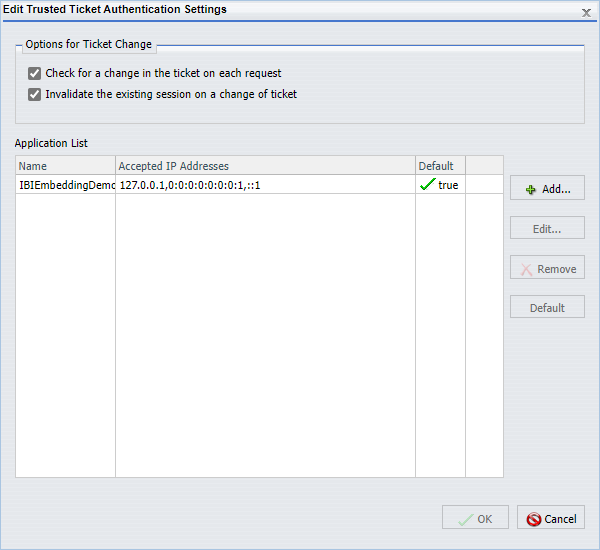Viewport: 600px width, 550px height.
Task: Click the Edit... button
Action: coord(547,228)
